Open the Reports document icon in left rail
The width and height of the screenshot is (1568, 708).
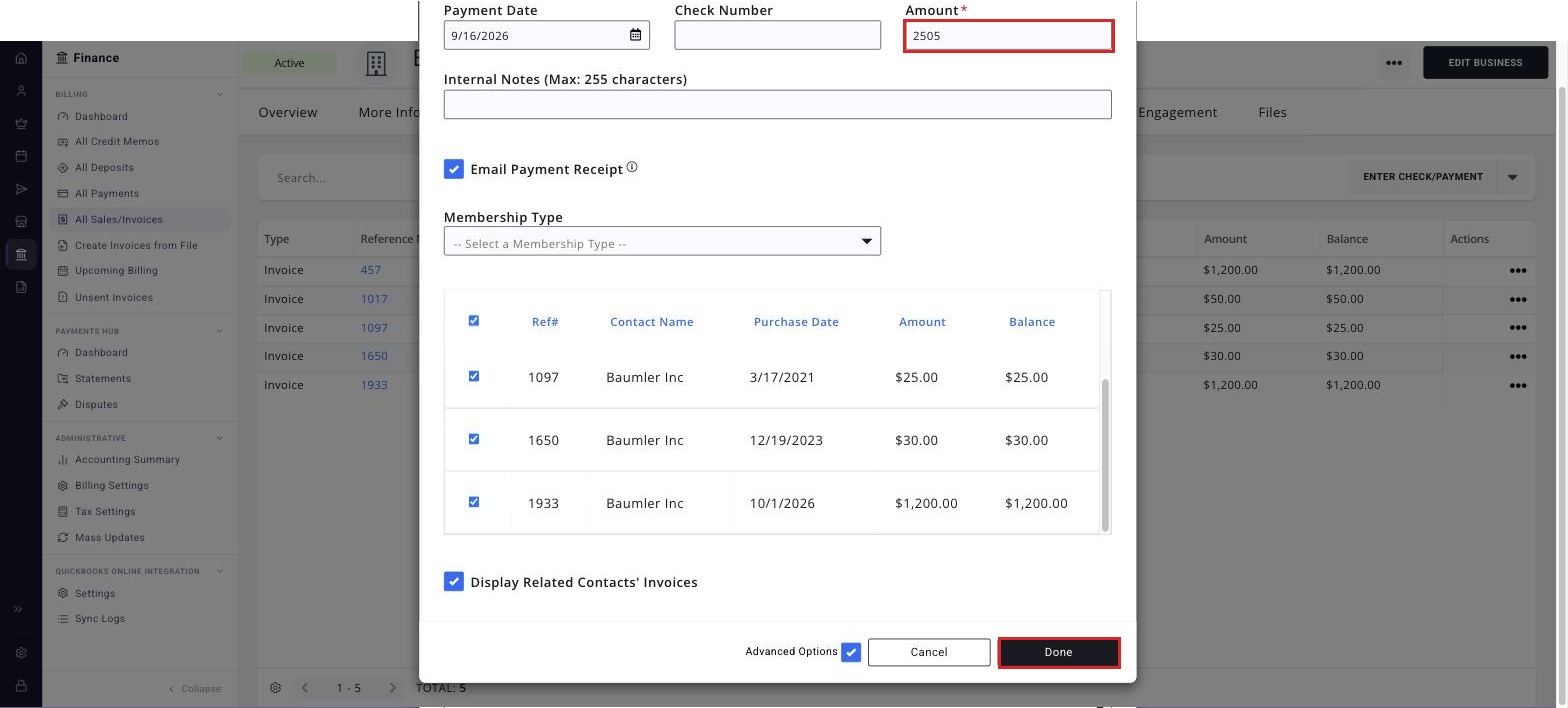pyautogui.click(x=21, y=287)
